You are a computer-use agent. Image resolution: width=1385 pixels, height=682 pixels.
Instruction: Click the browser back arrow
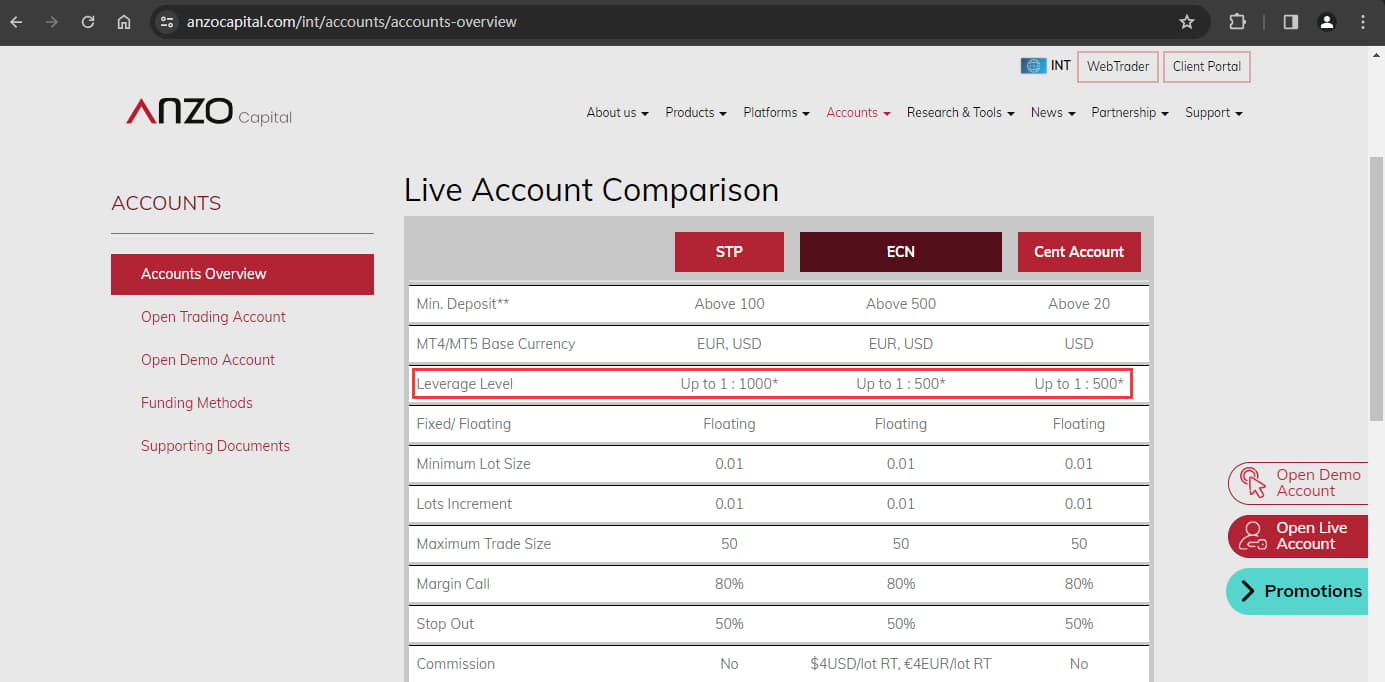(x=17, y=21)
